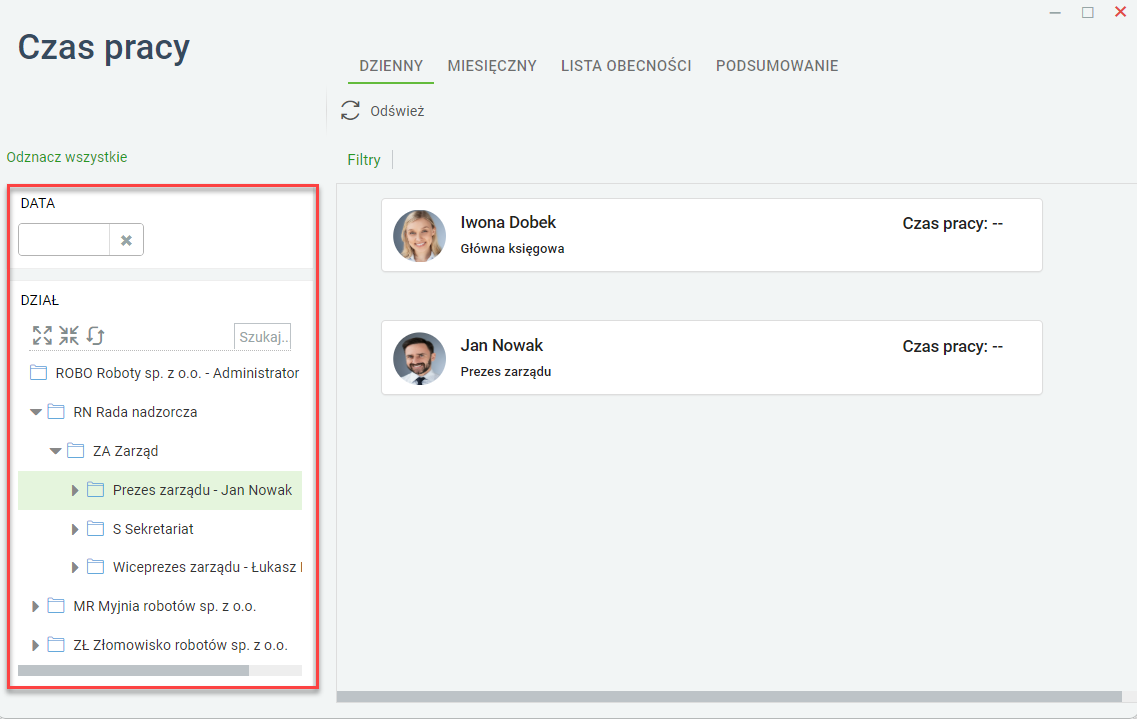Viewport: 1137px width, 719px height.
Task: Click Prezes zarządu title on Jan Nowak card
Action: [x=505, y=371]
